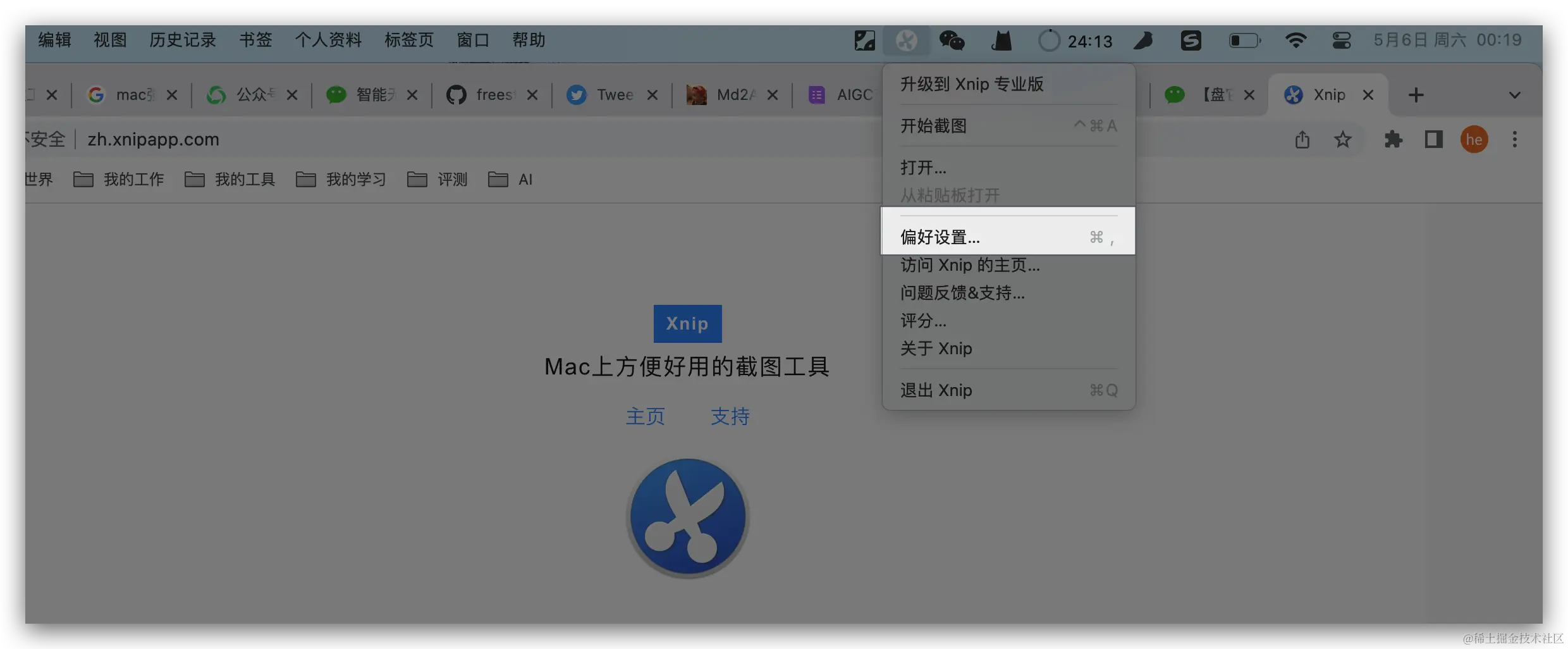
Task: Switch to the Md2A tab
Action: point(731,95)
